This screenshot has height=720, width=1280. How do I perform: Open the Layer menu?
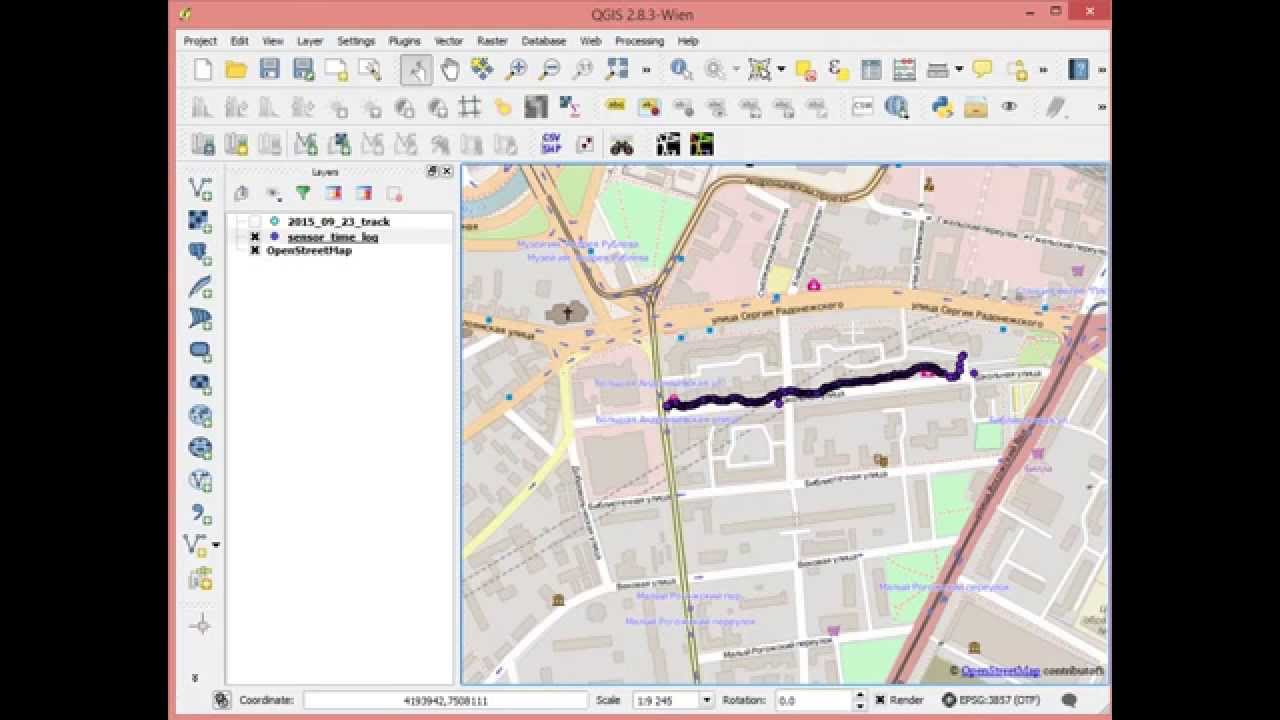(310, 41)
